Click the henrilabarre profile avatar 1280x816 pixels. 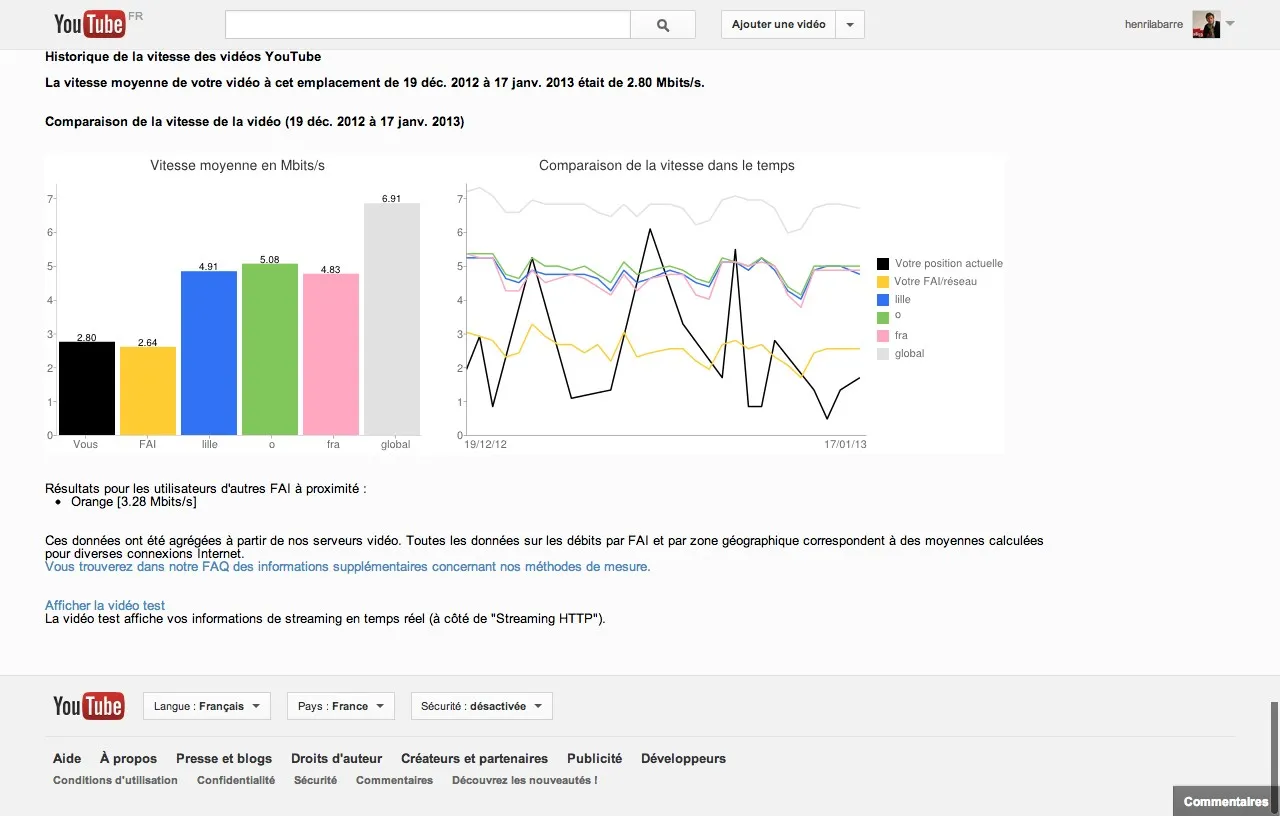click(1206, 25)
